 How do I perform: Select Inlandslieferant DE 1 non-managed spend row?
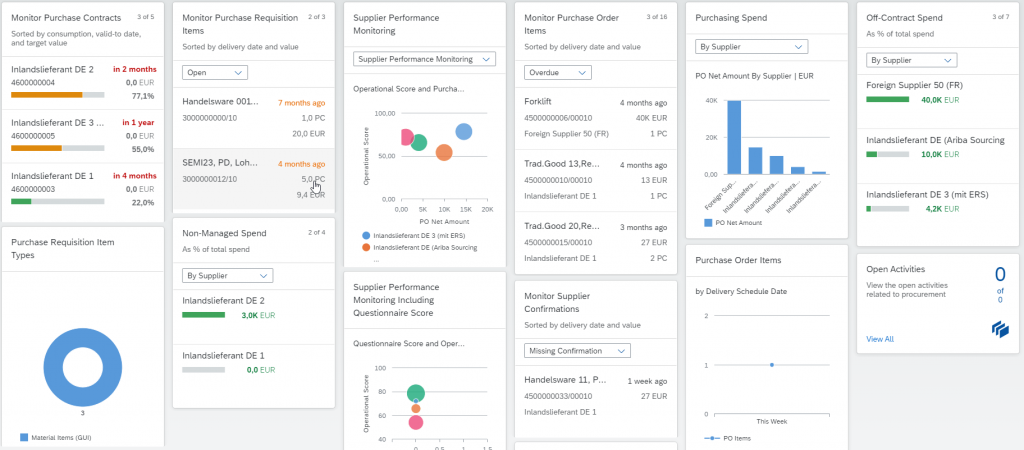click(253, 372)
